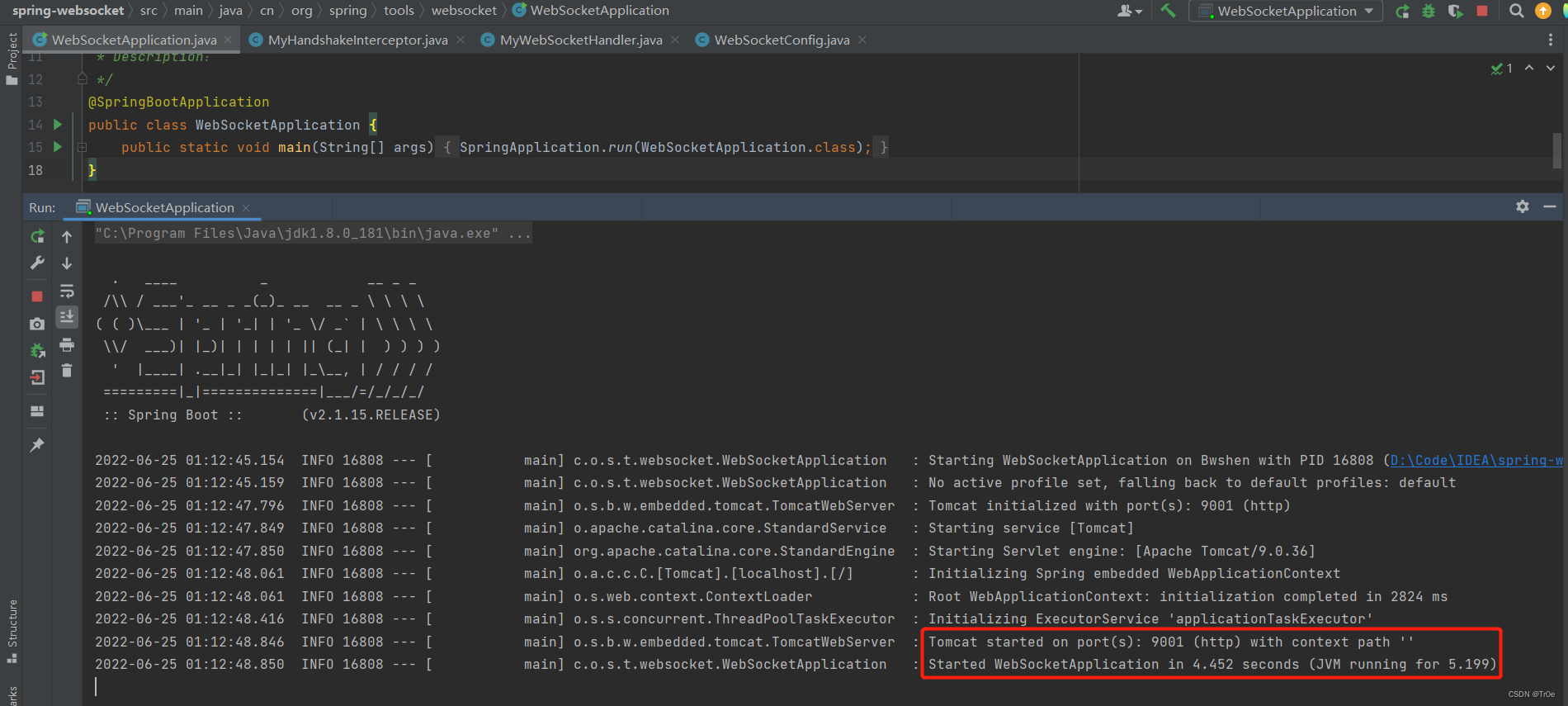Click the tools breadcrumb
The width and height of the screenshot is (1568, 706).
399,11
